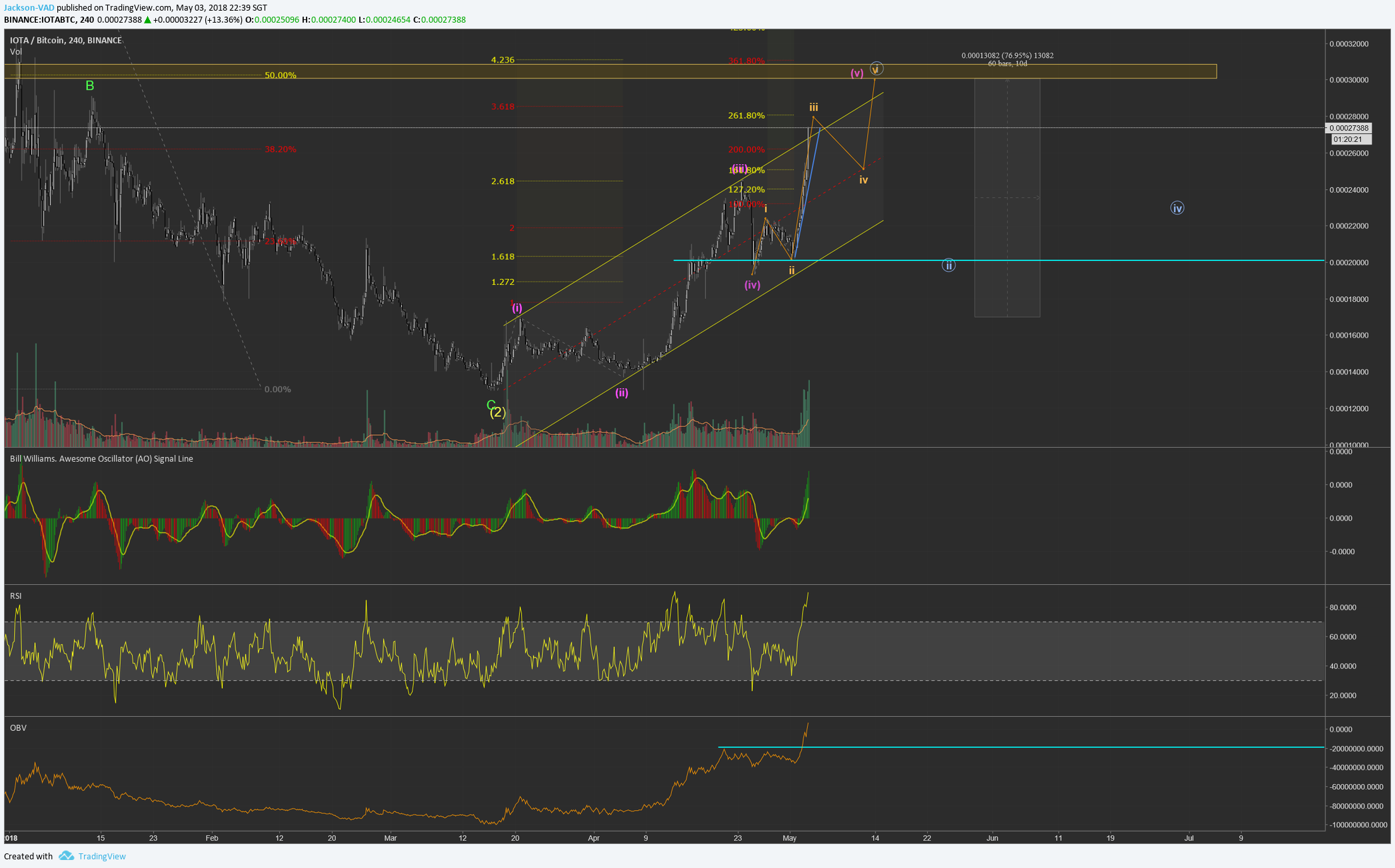
Task: Click the 127.20% extension label
Action: (746, 189)
